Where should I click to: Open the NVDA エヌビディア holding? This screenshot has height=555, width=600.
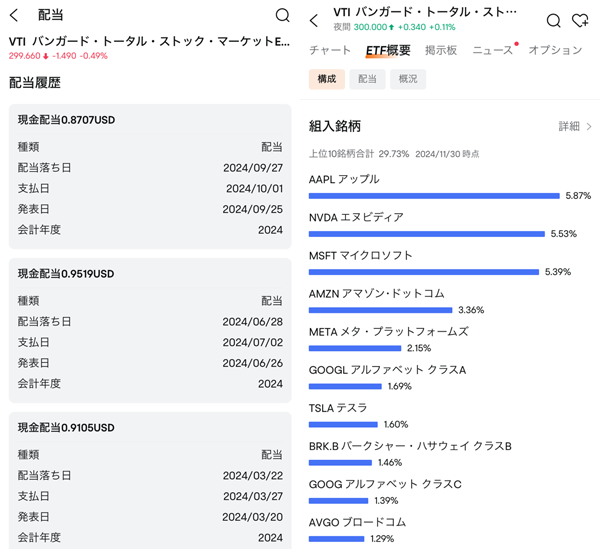tap(356, 217)
